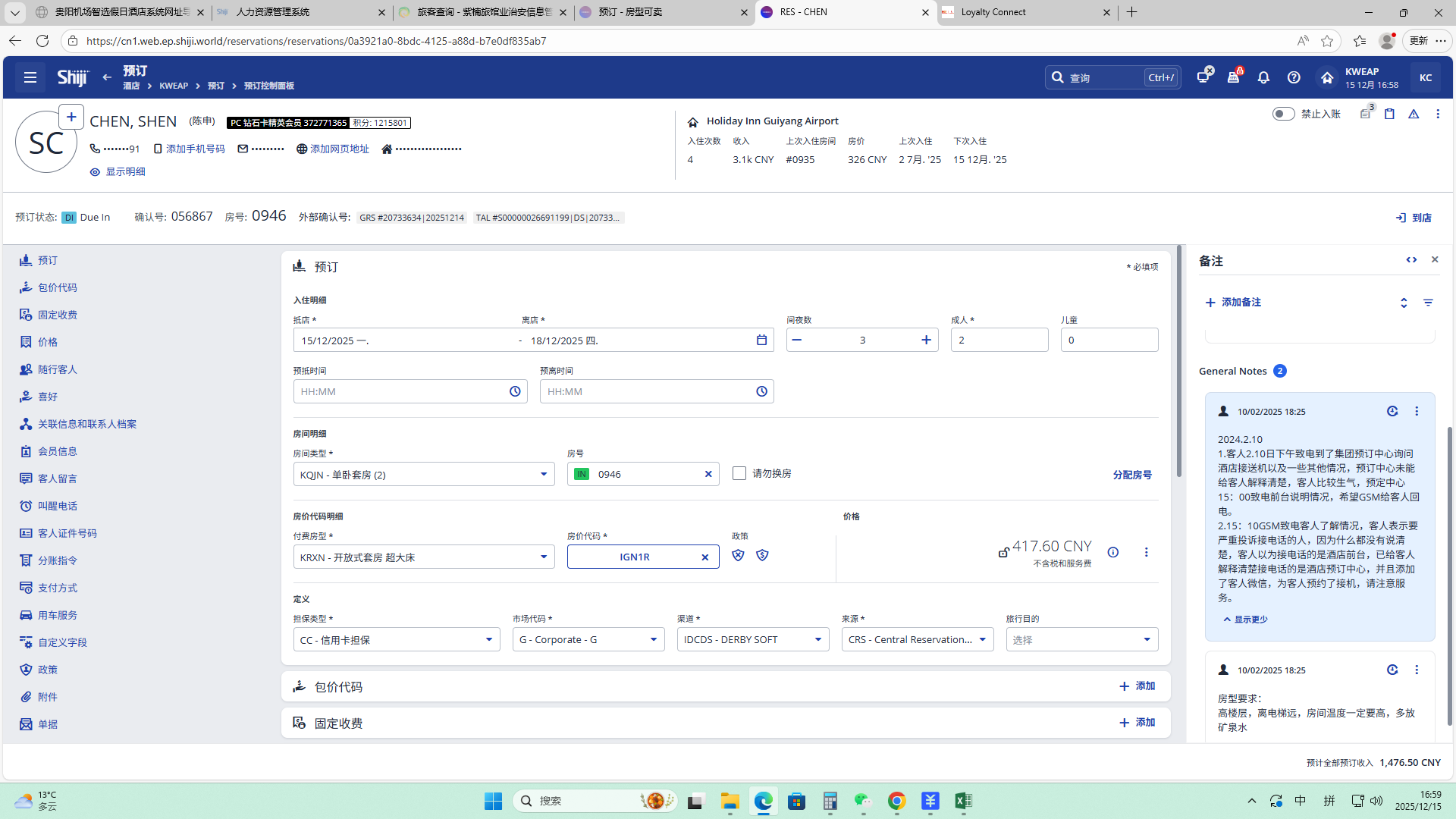Viewport: 1456px width, 819px height.
Task: Expand the 旅行目的 select dropdown
Action: [x=1146, y=640]
